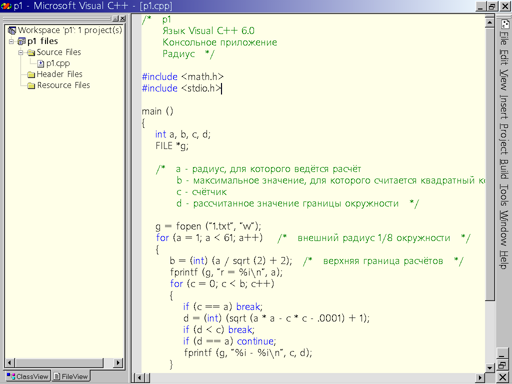Click the editor vertical scrollbar up arrow
Viewport: 512px width, 384px height.
[489, 23]
